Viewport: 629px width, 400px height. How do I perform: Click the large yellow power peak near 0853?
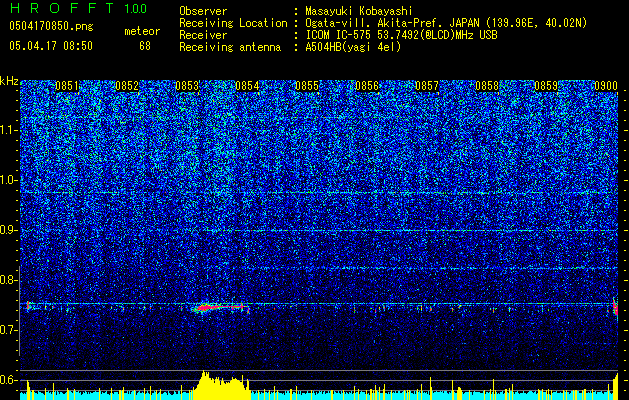pyautogui.click(x=221, y=385)
